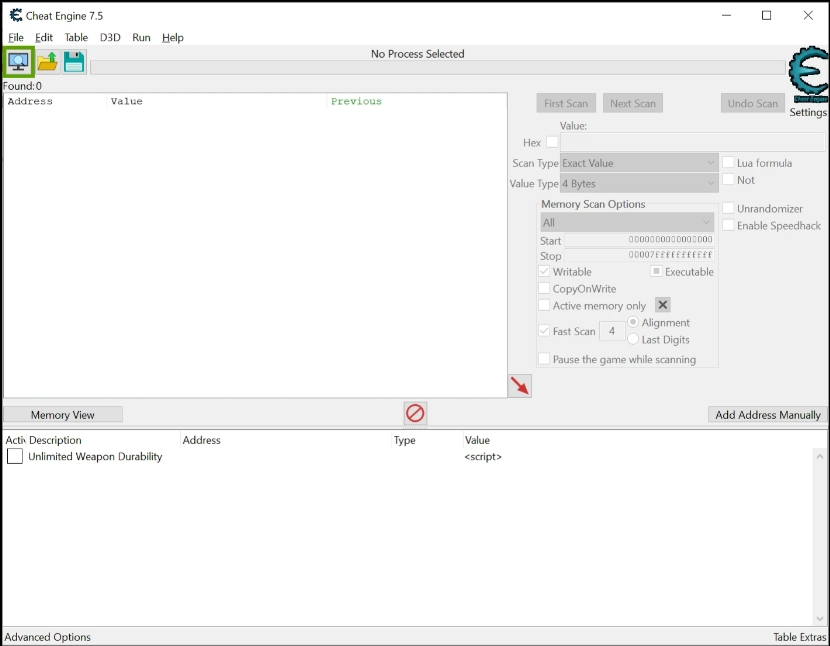The height and width of the screenshot is (646, 830).
Task: Toggle the Writable checkbox
Action: click(544, 271)
